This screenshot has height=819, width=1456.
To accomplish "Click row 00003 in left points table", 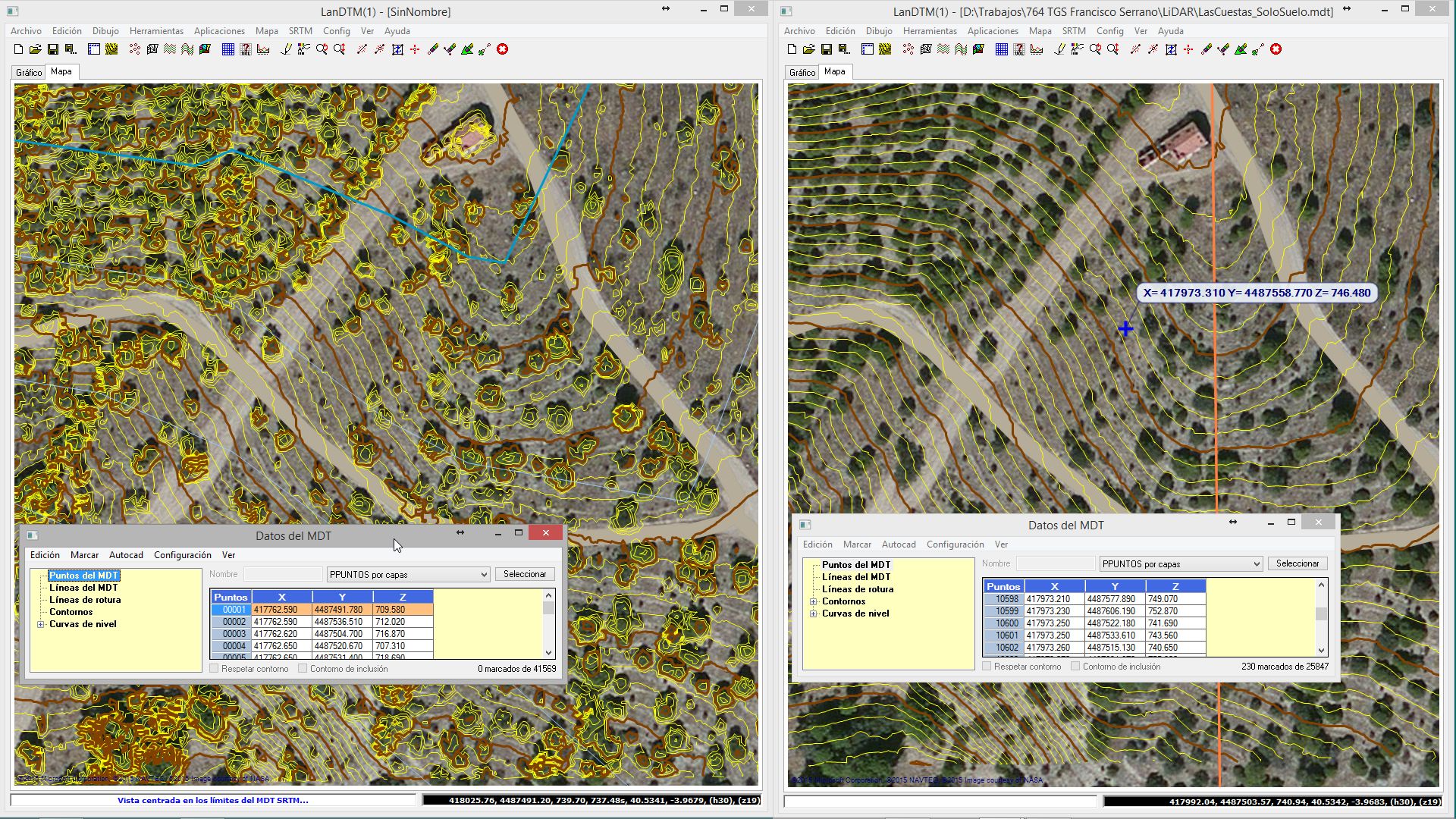I will [x=322, y=634].
